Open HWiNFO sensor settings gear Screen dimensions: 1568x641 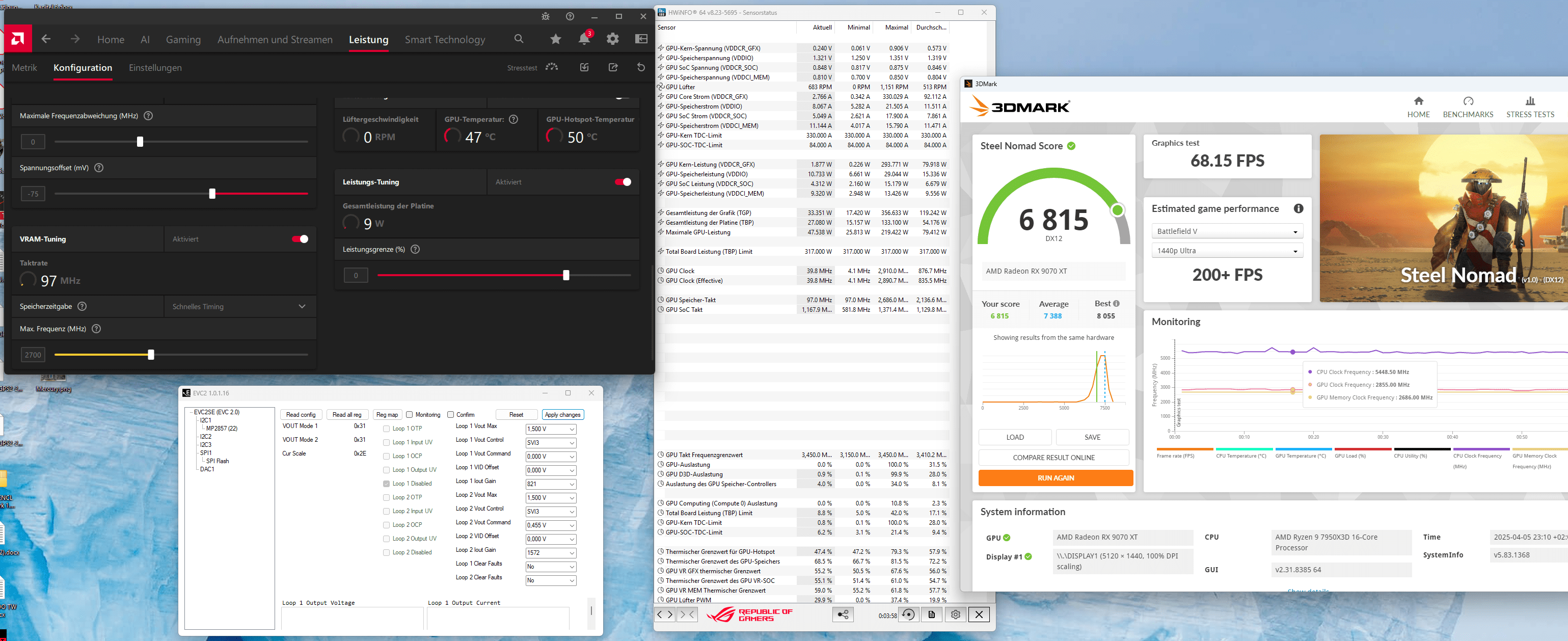956,615
